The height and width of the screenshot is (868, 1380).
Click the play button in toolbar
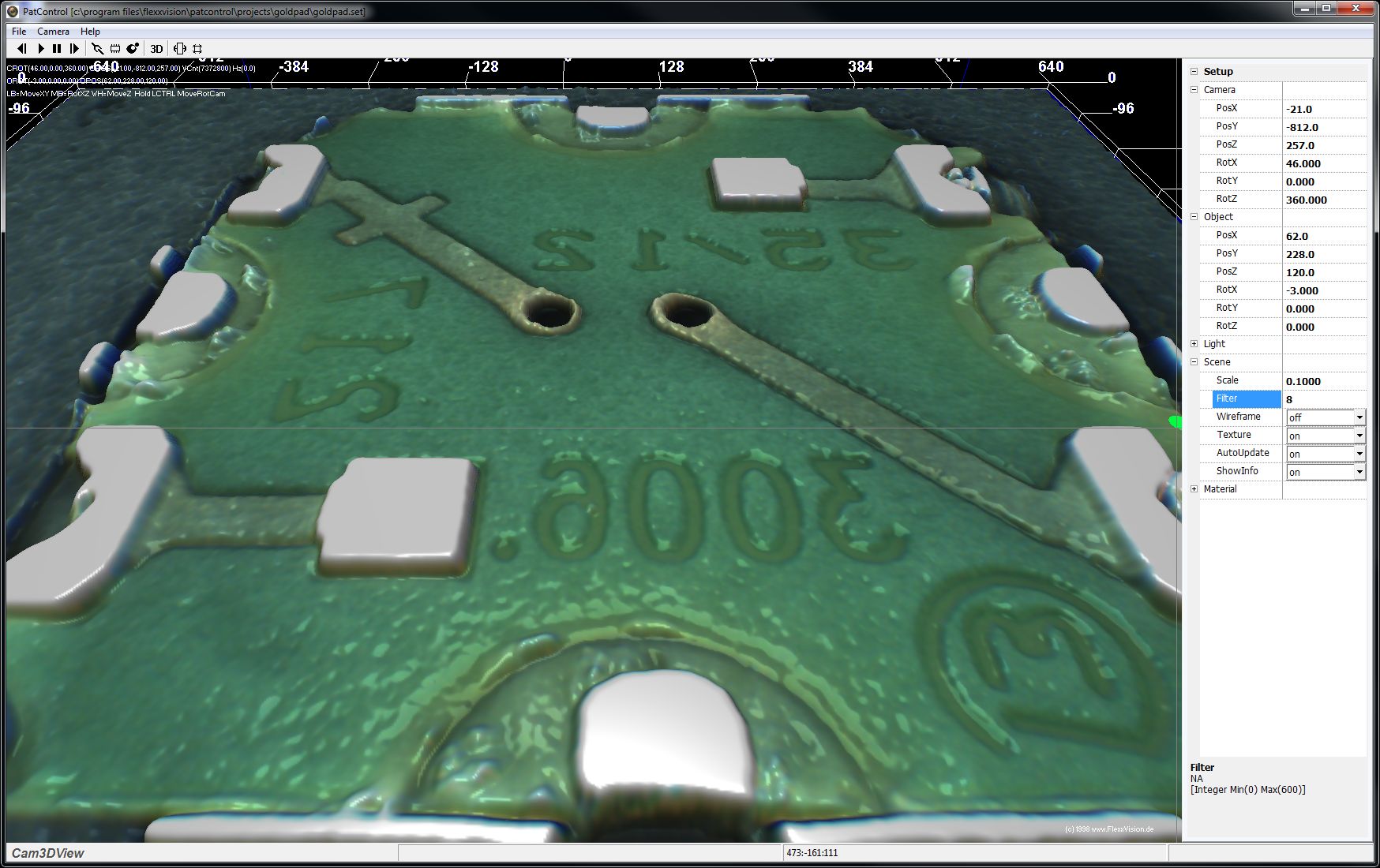40,49
